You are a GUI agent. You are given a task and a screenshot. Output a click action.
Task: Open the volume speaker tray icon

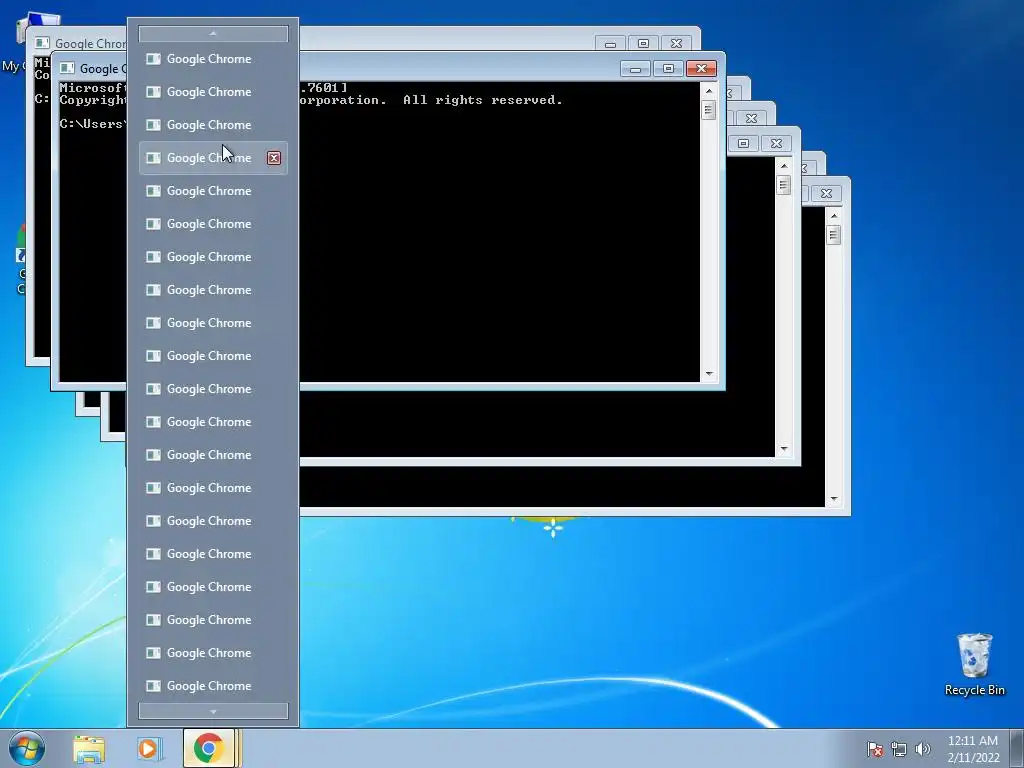(x=923, y=749)
